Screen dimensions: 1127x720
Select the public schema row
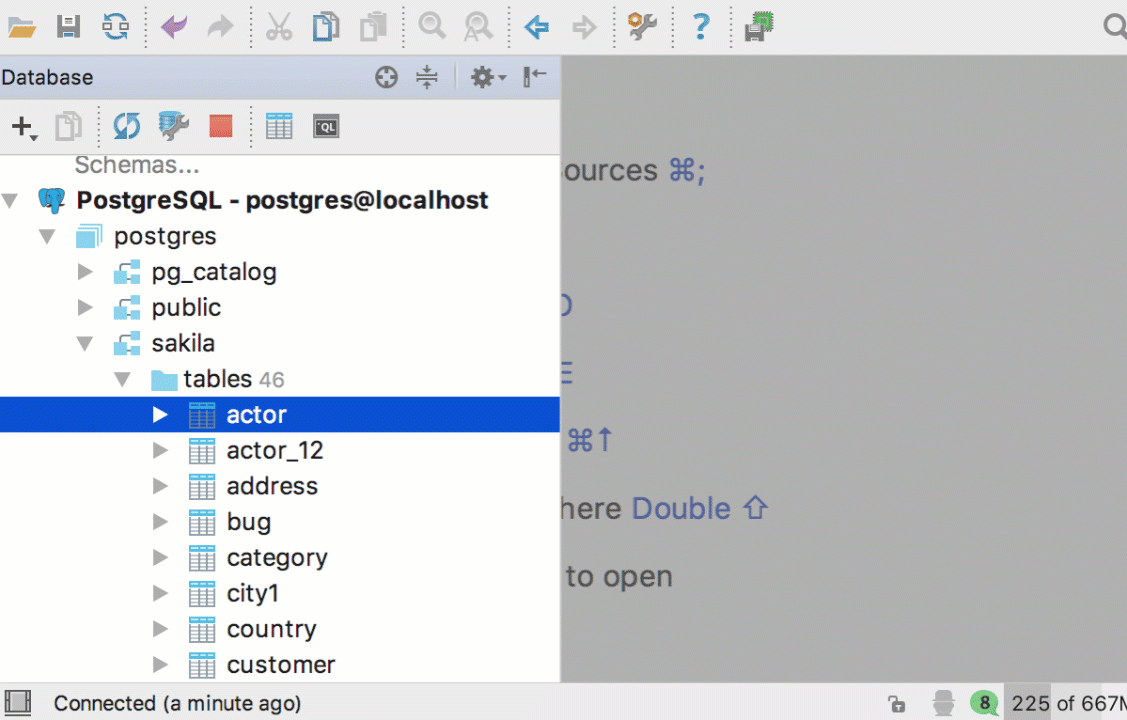pos(280,308)
